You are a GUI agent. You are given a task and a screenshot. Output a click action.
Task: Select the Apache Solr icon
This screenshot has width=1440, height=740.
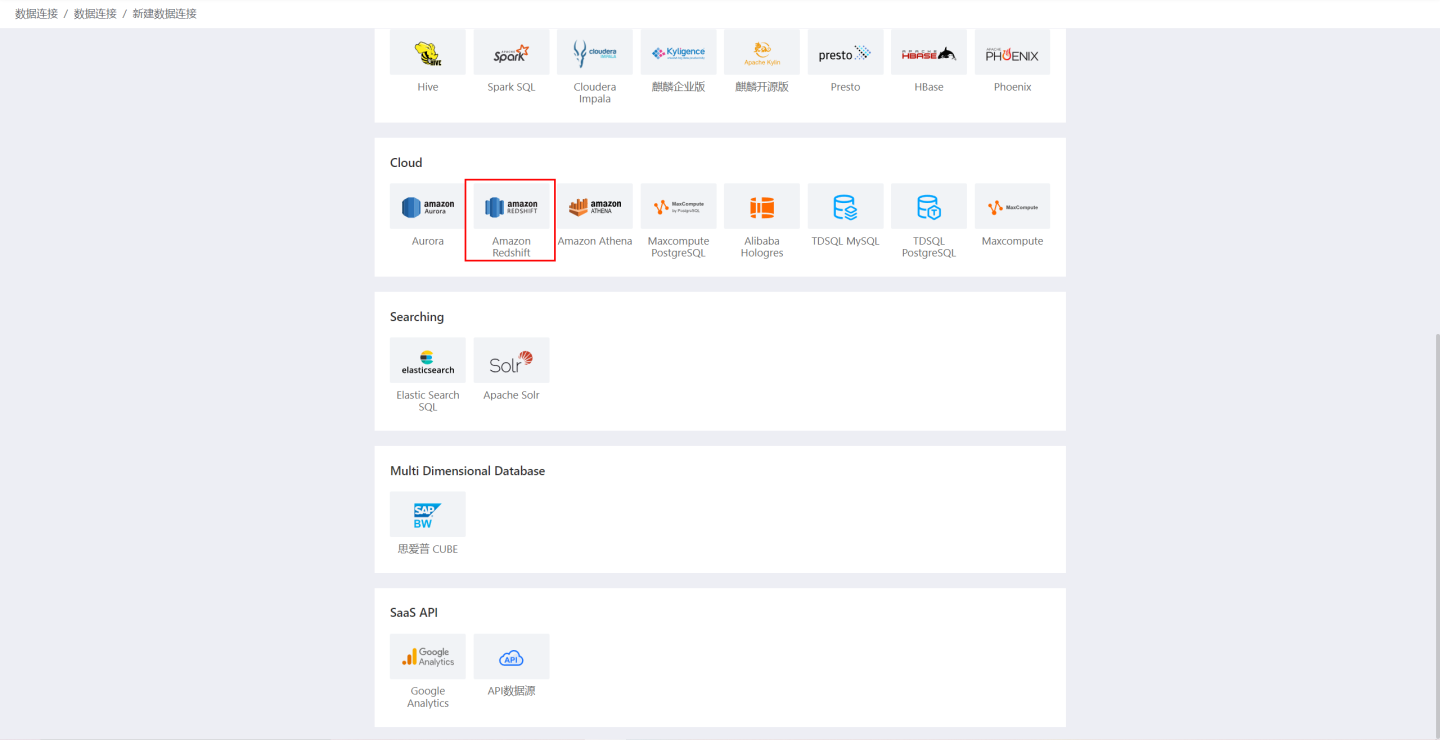click(511, 360)
